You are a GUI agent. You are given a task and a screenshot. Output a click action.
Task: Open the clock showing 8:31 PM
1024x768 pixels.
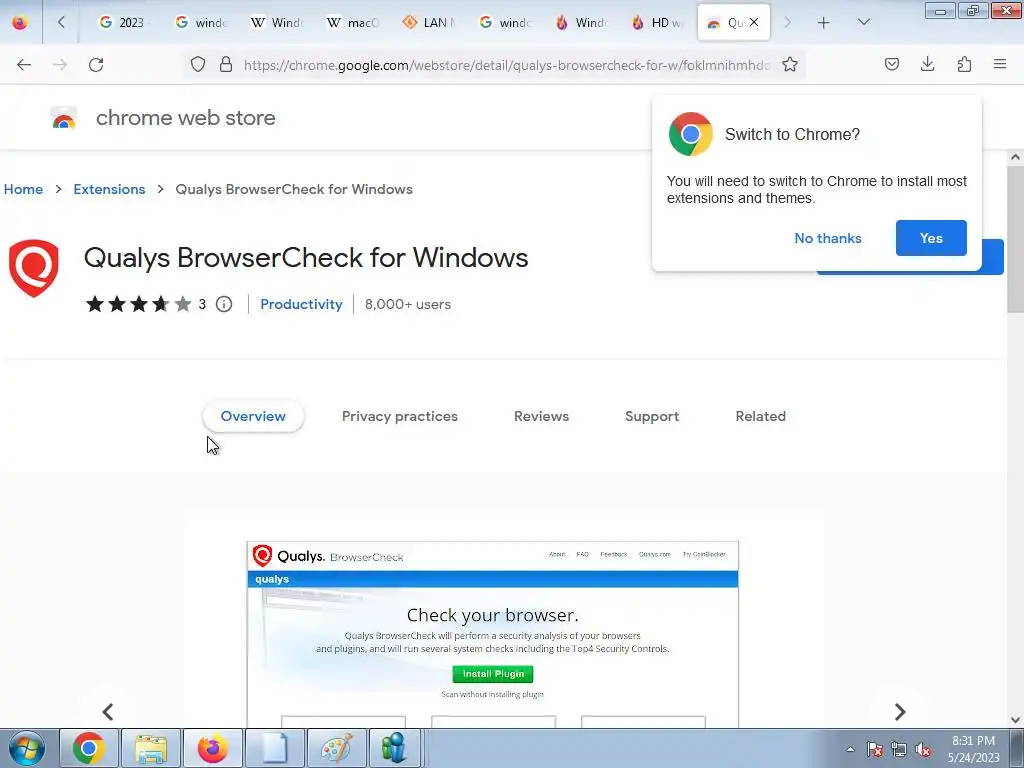tap(973, 749)
